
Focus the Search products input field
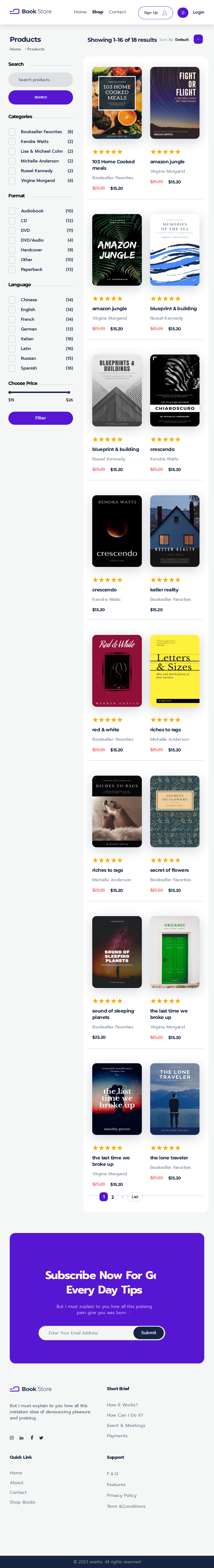(41, 80)
